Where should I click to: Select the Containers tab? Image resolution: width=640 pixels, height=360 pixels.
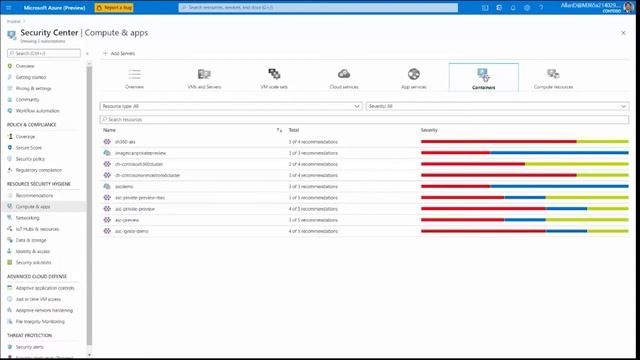click(484, 78)
